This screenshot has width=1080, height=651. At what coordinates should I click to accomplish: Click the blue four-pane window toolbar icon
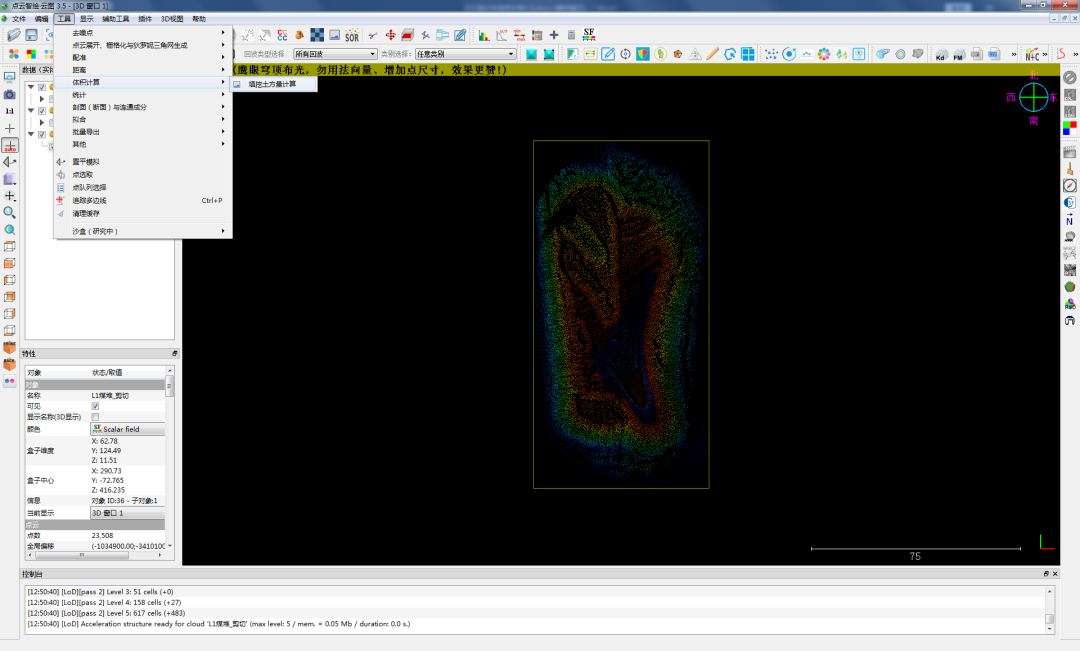747,54
